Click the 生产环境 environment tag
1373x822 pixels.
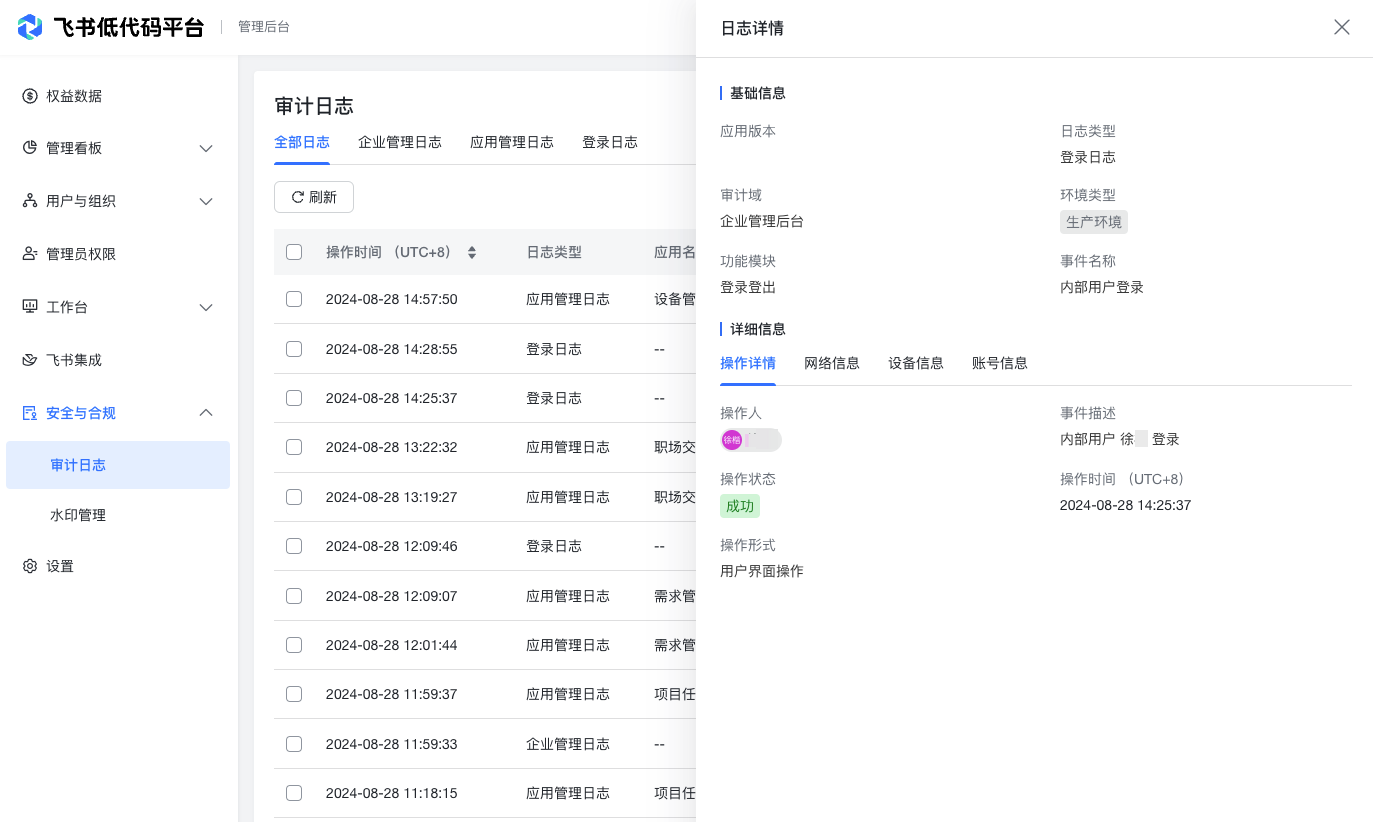point(1094,222)
